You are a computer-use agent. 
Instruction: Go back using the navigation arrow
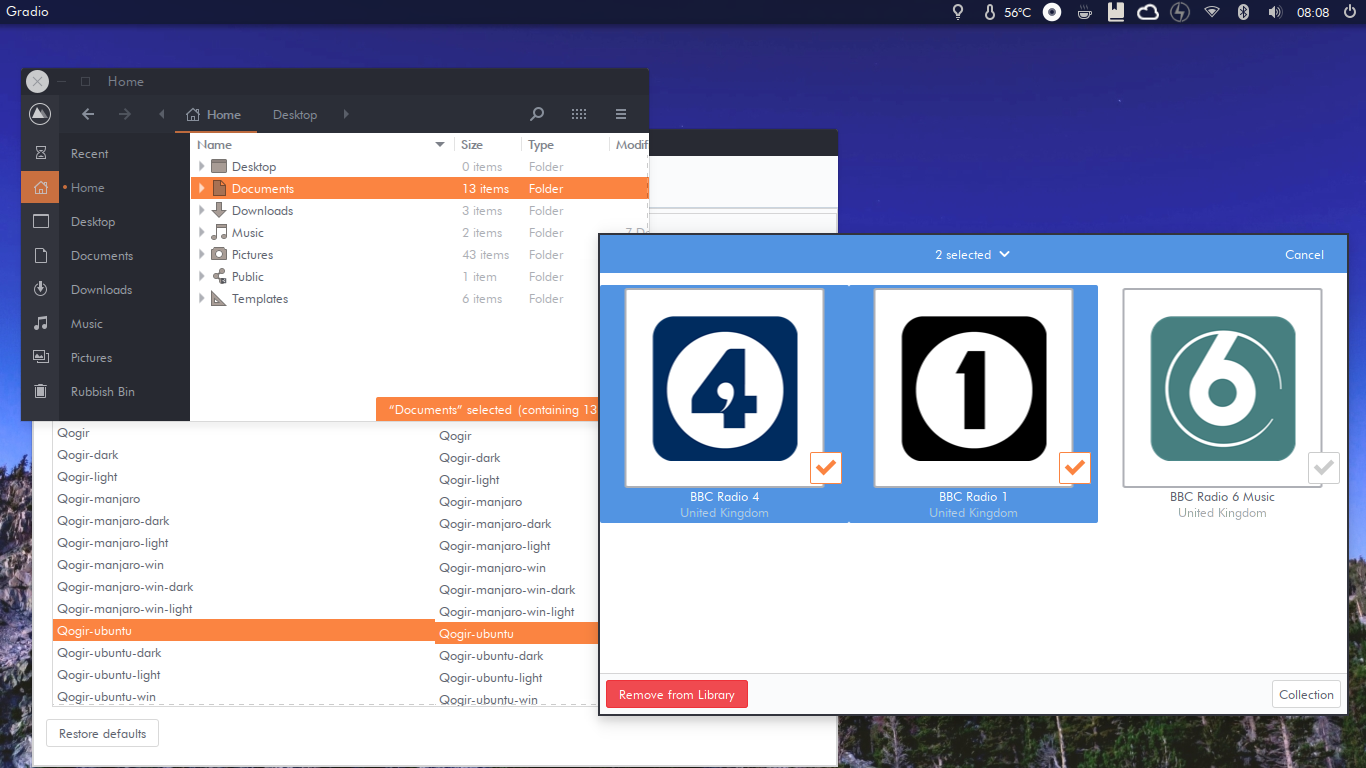tap(87, 114)
